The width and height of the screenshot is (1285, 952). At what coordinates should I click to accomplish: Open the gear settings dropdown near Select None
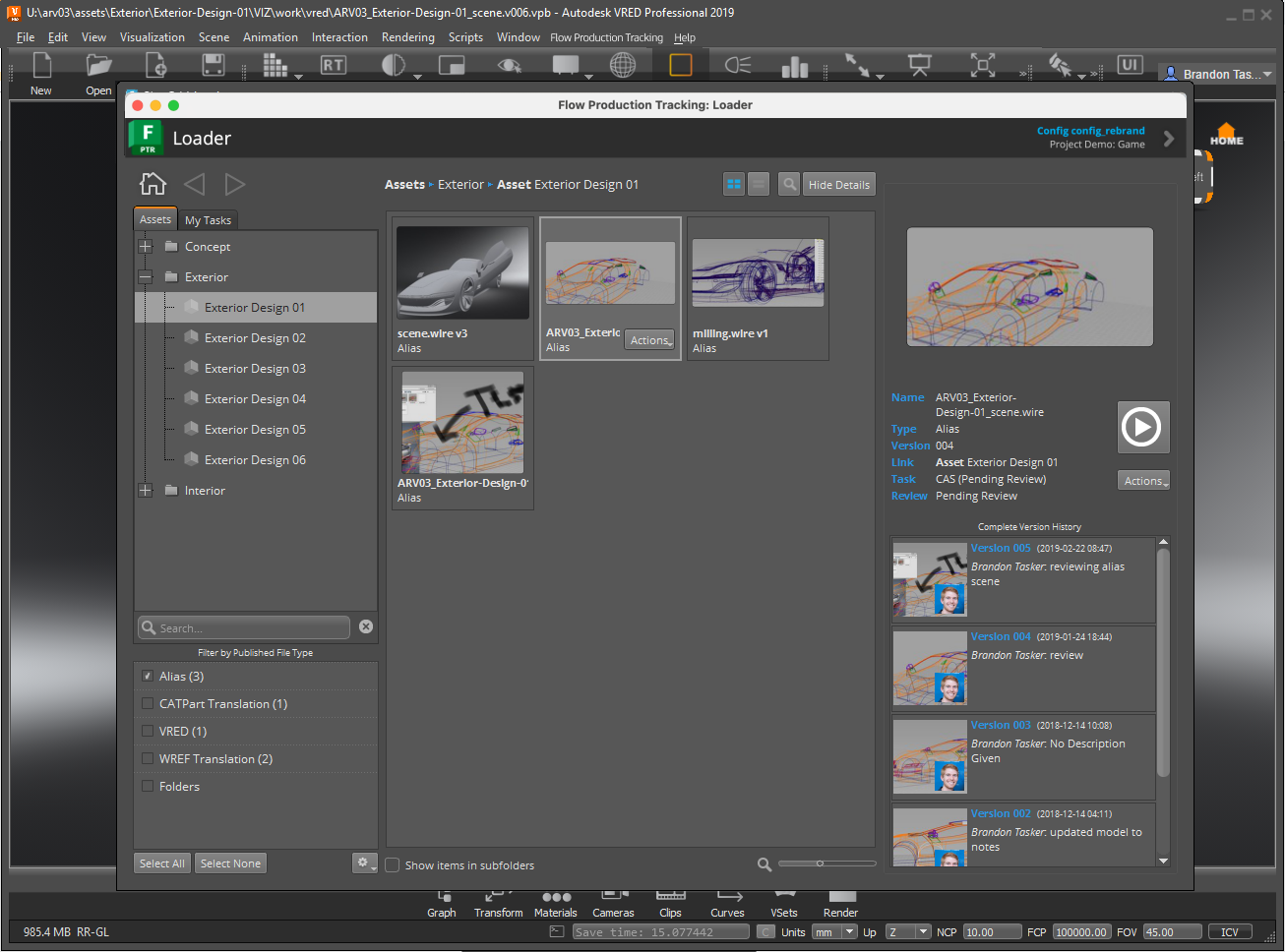pyautogui.click(x=365, y=863)
